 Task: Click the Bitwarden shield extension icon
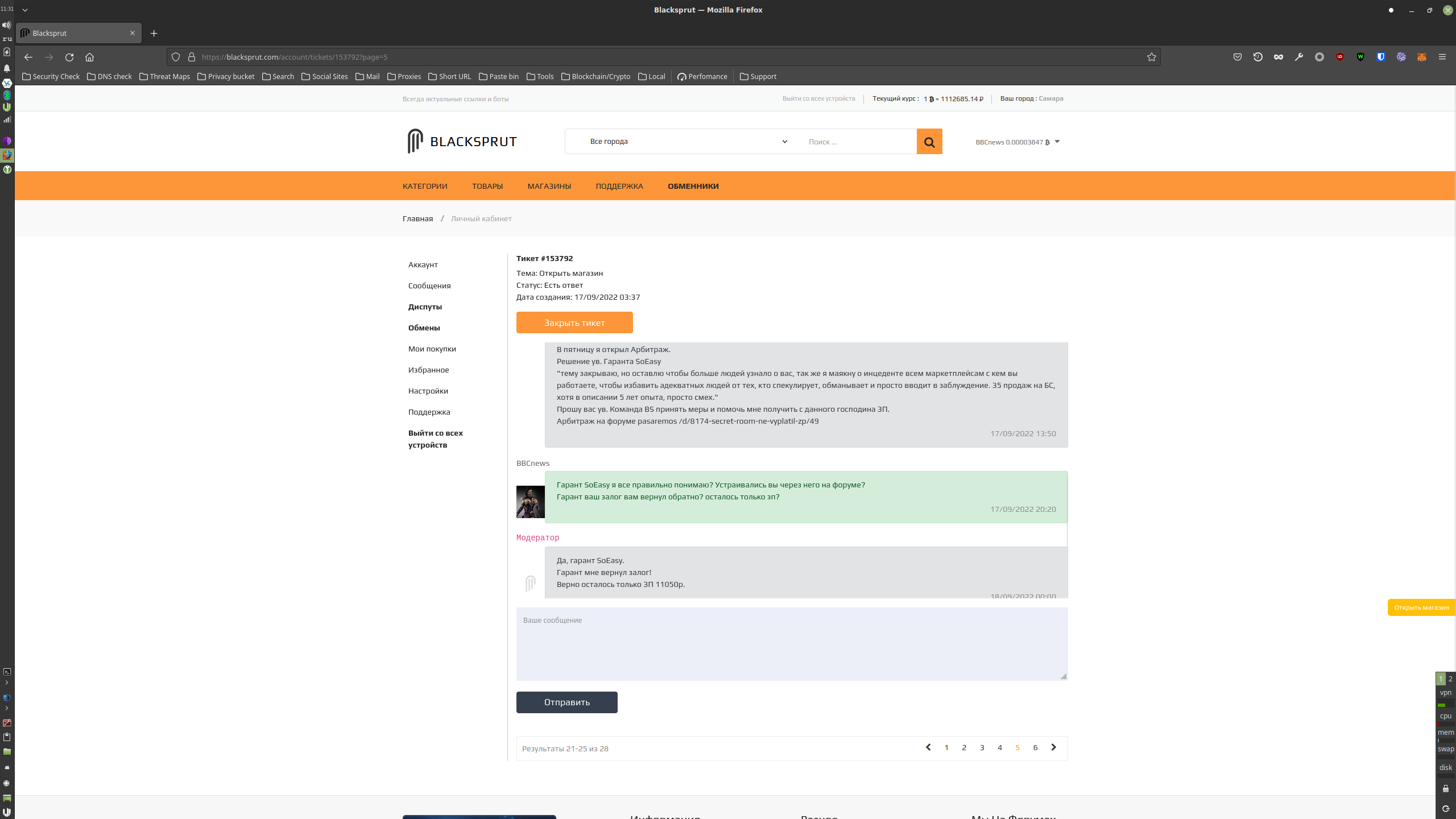point(1381,57)
